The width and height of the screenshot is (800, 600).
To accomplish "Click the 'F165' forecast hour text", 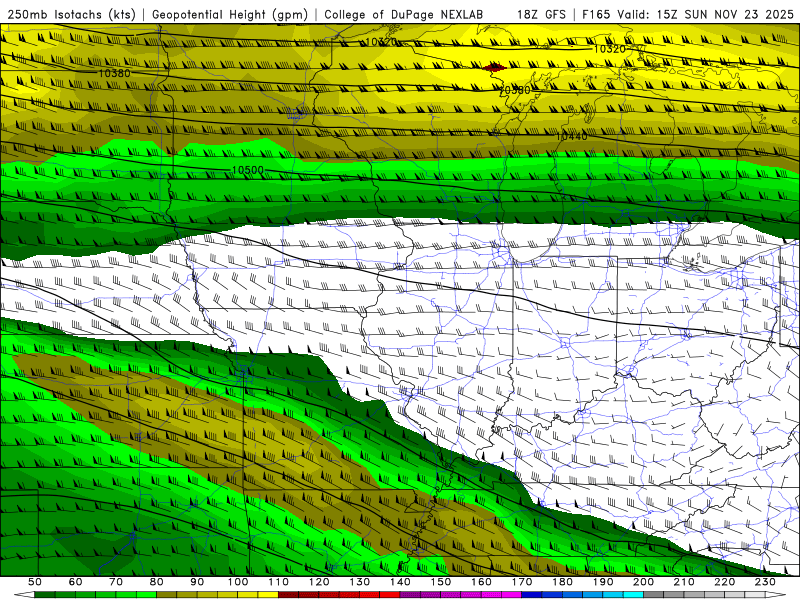I will [596, 15].
